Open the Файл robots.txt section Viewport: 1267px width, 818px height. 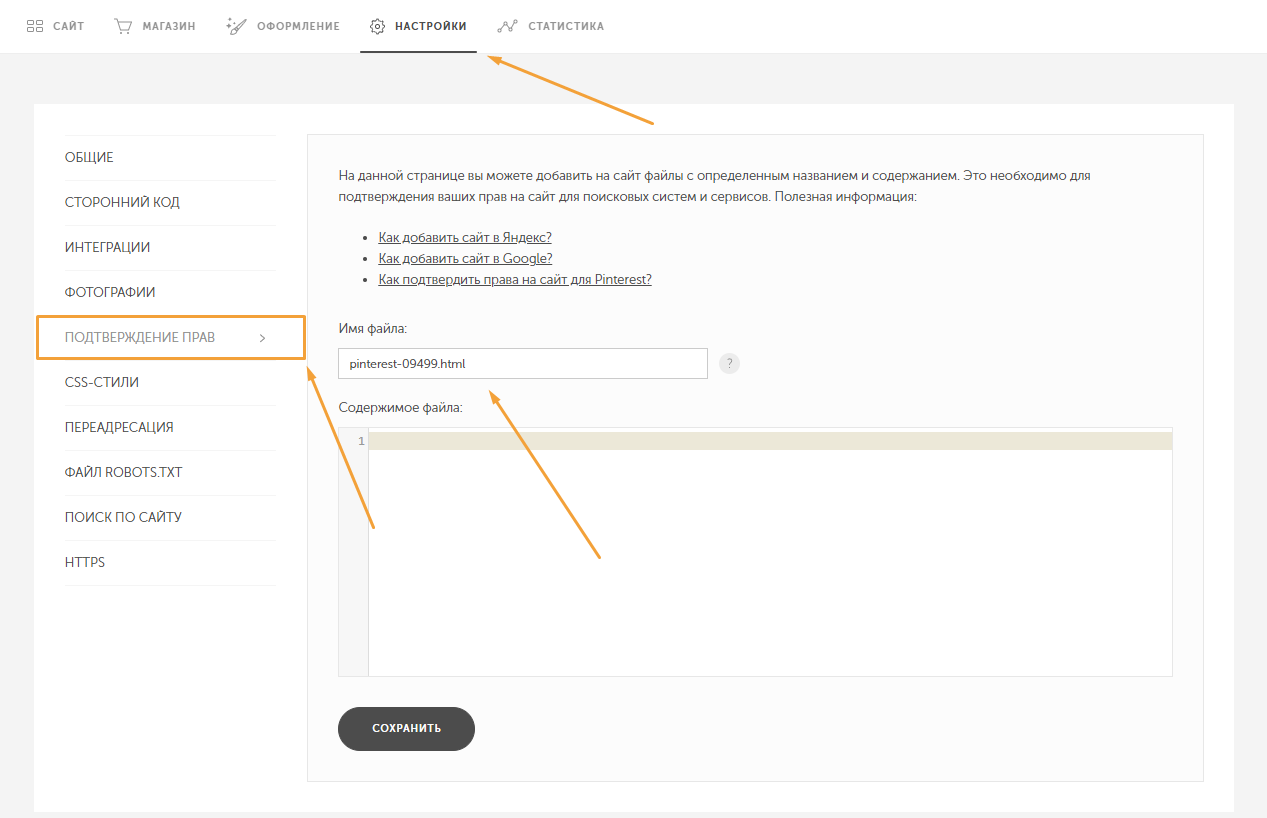(124, 473)
